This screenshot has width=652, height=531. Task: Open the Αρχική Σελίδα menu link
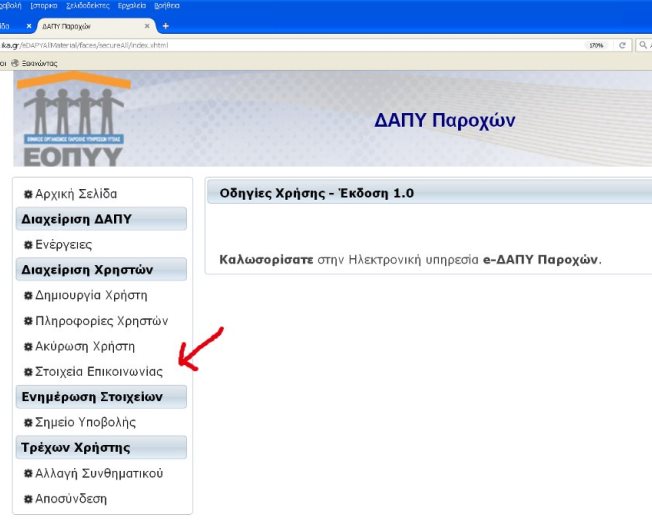click(76, 194)
